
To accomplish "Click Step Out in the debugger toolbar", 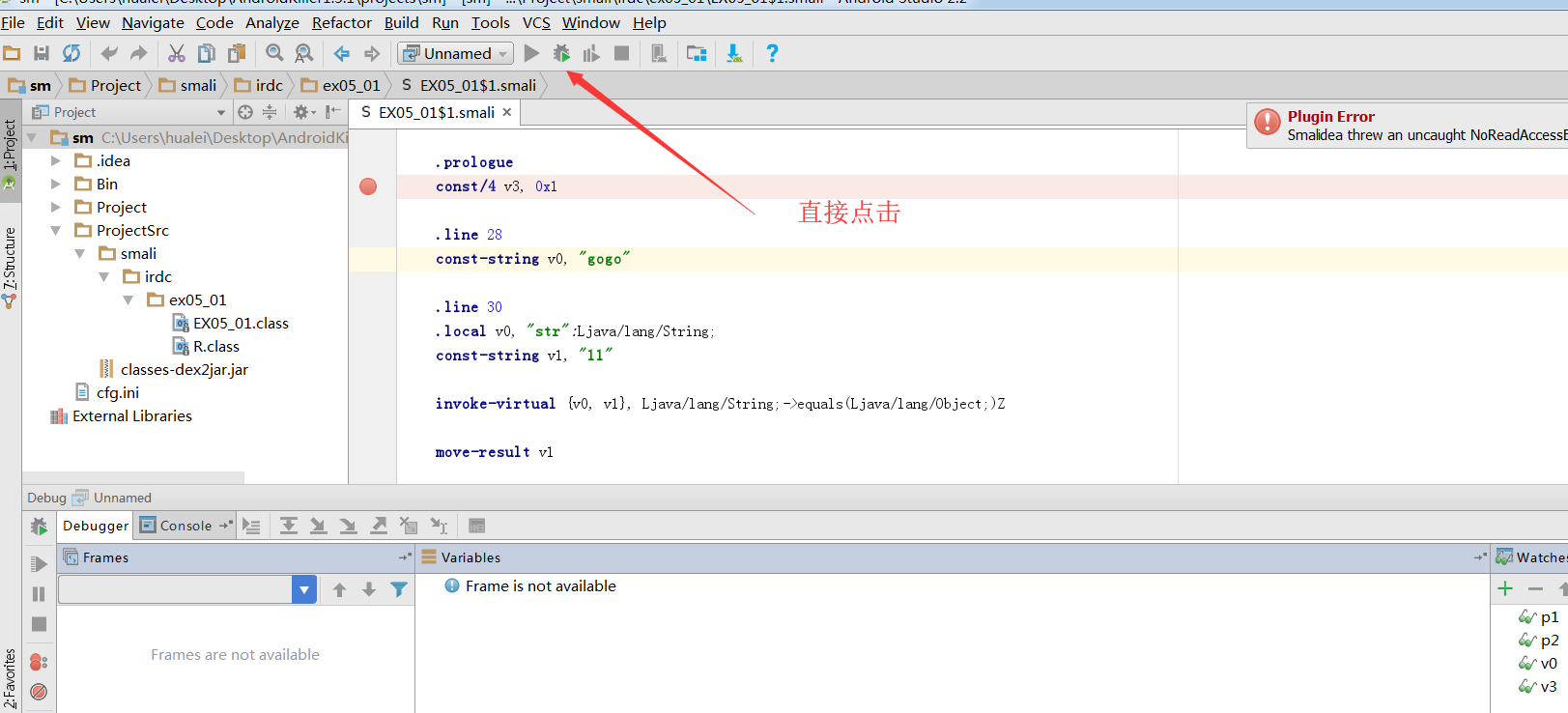I will (x=379, y=526).
